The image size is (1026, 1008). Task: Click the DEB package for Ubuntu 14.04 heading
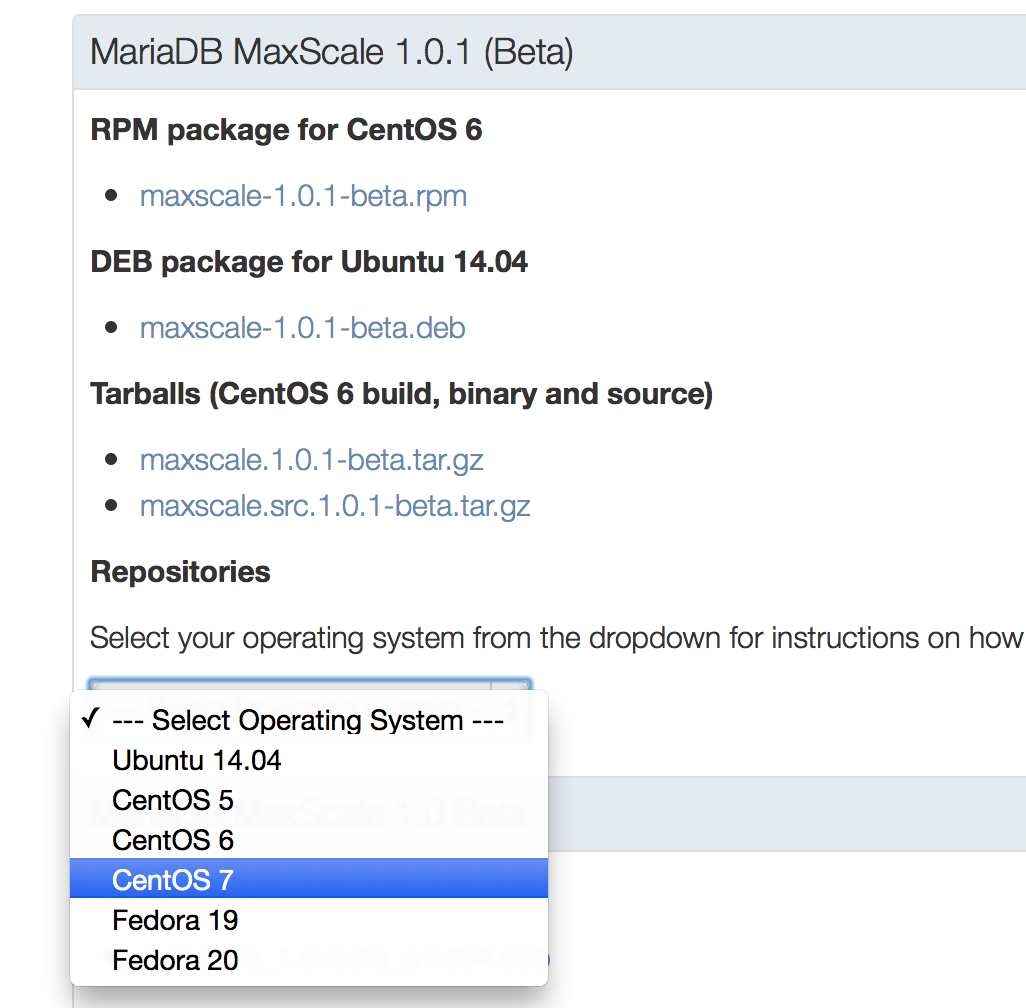pyautogui.click(x=309, y=262)
